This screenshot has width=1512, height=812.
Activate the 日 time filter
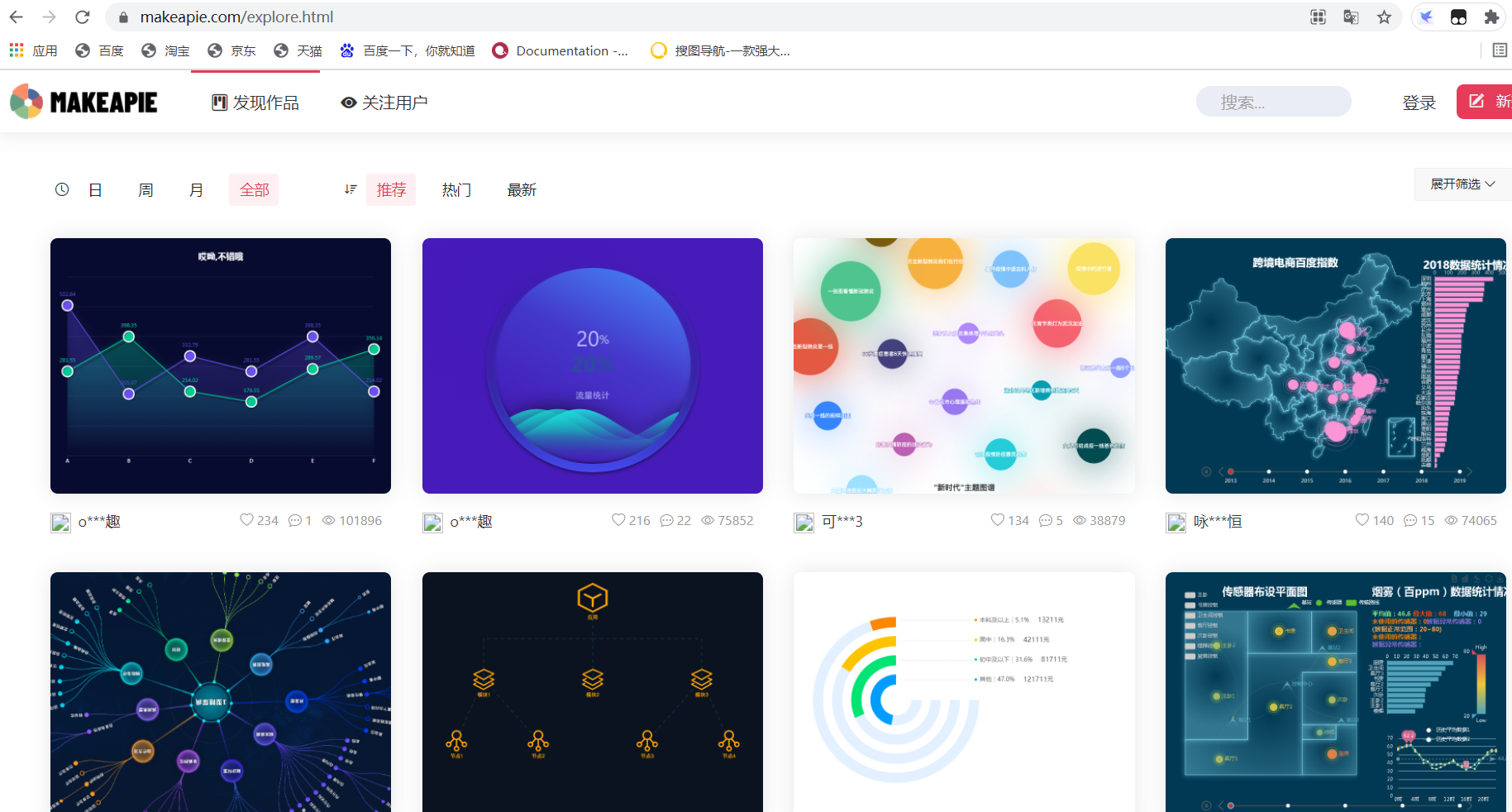pyautogui.click(x=95, y=189)
